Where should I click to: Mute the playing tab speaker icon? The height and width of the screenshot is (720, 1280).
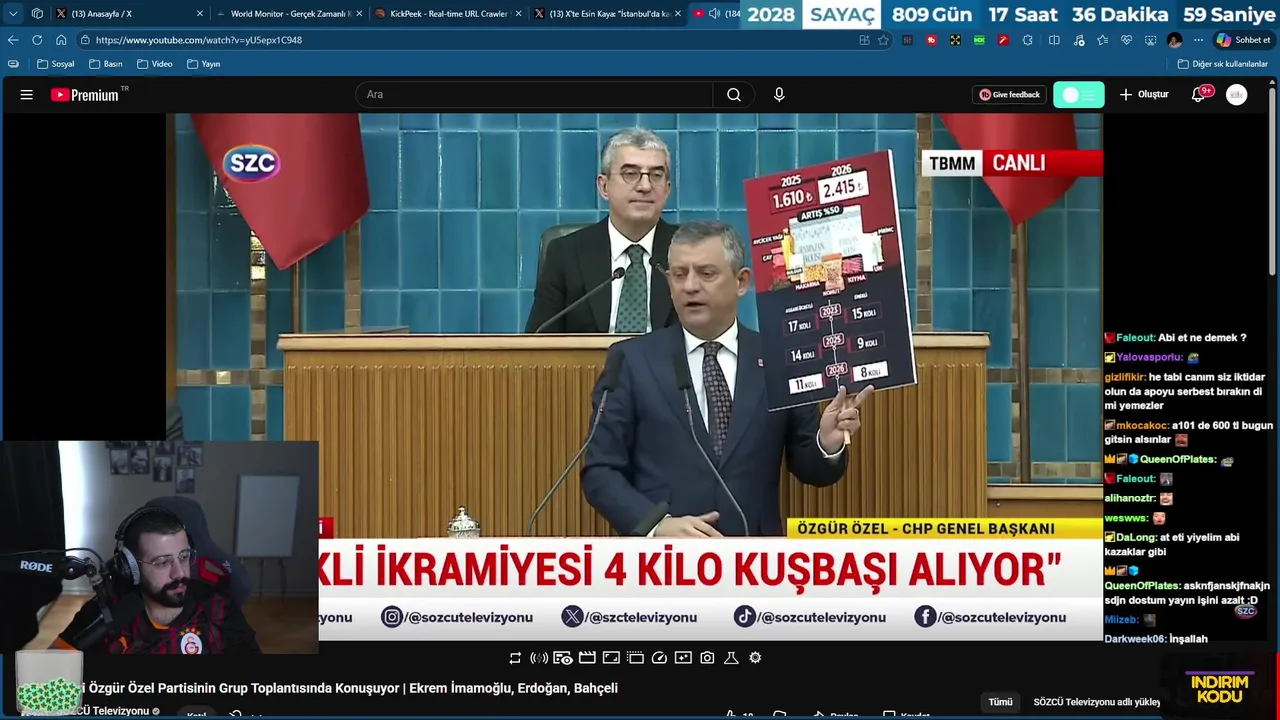click(x=714, y=14)
